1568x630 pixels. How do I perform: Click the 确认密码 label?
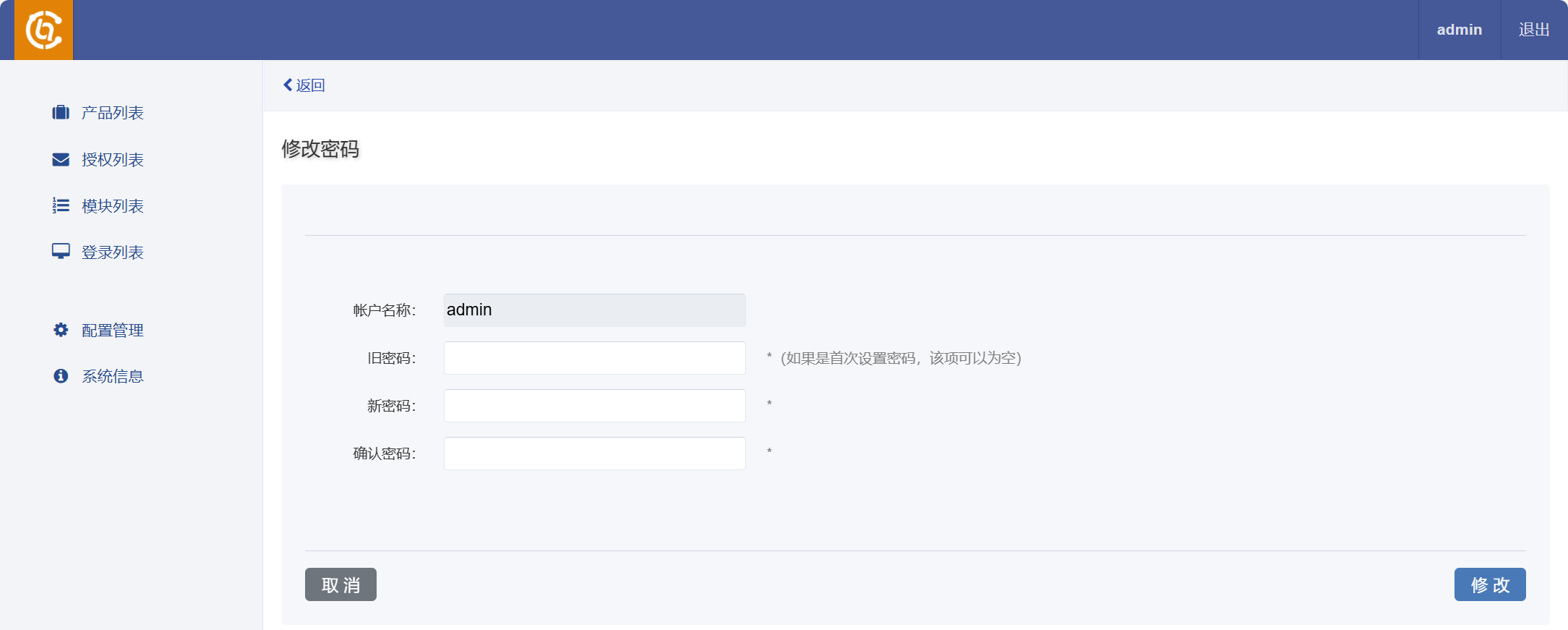(384, 454)
